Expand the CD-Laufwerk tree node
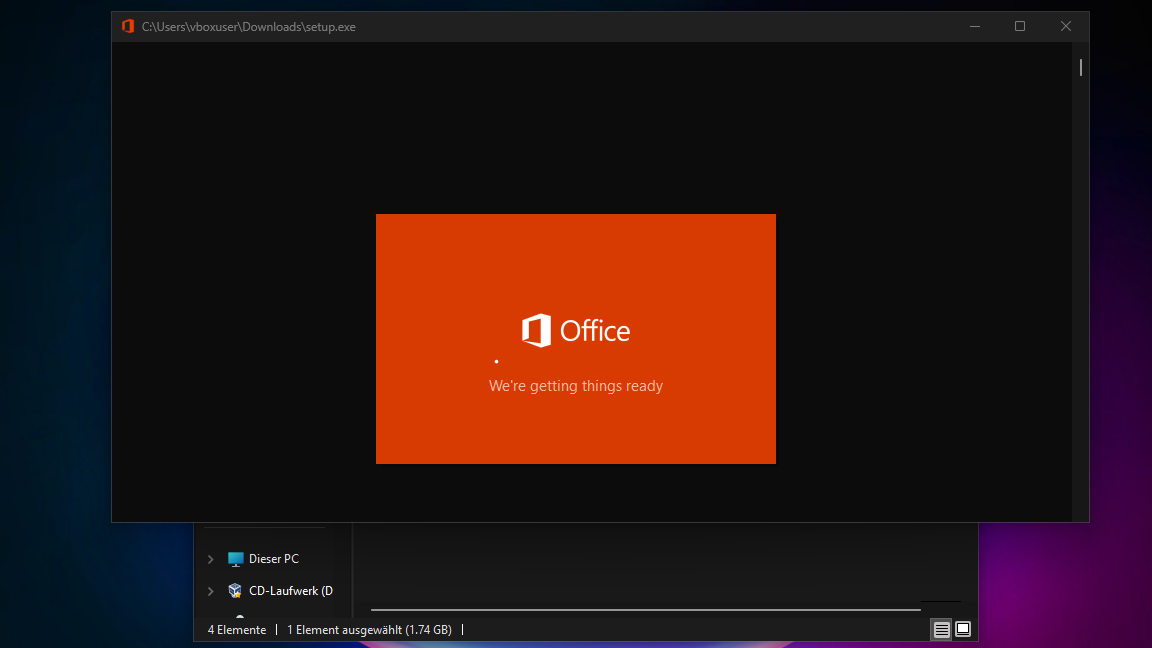The image size is (1152, 648). point(210,591)
